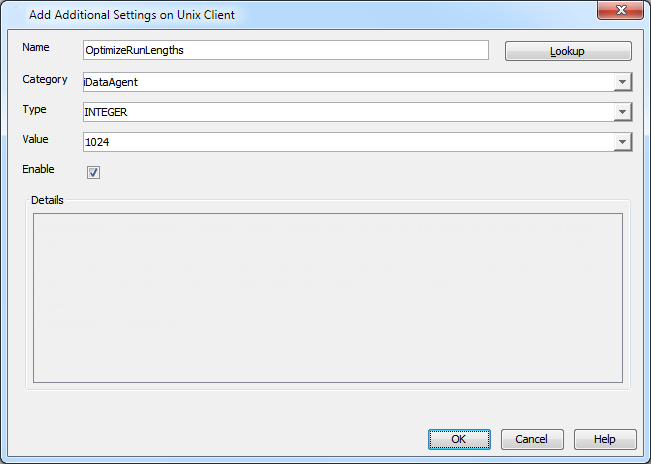The width and height of the screenshot is (651, 464).
Task: Click the Name label
Action: [x=36, y=49]
